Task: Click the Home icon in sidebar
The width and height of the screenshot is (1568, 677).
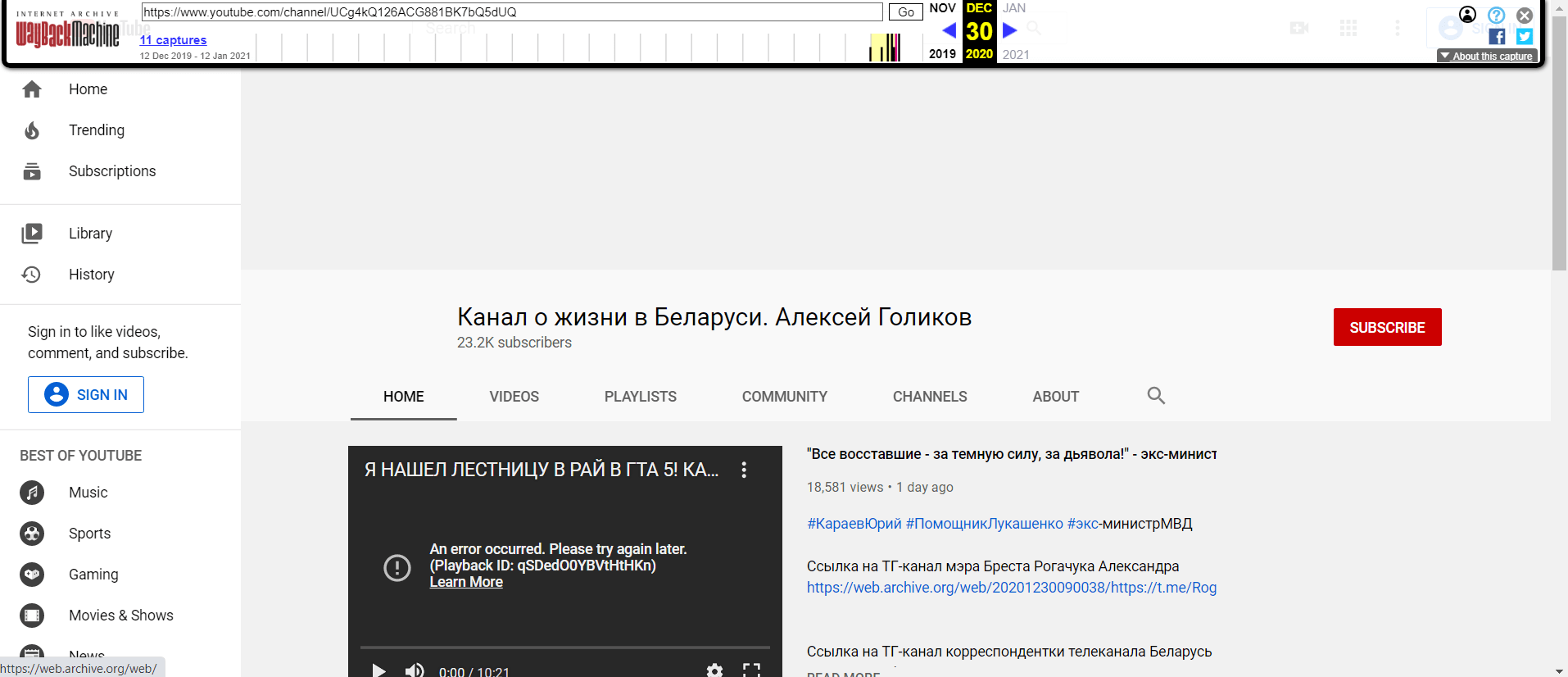Action: pyautogui.click(x=32, y=89)
